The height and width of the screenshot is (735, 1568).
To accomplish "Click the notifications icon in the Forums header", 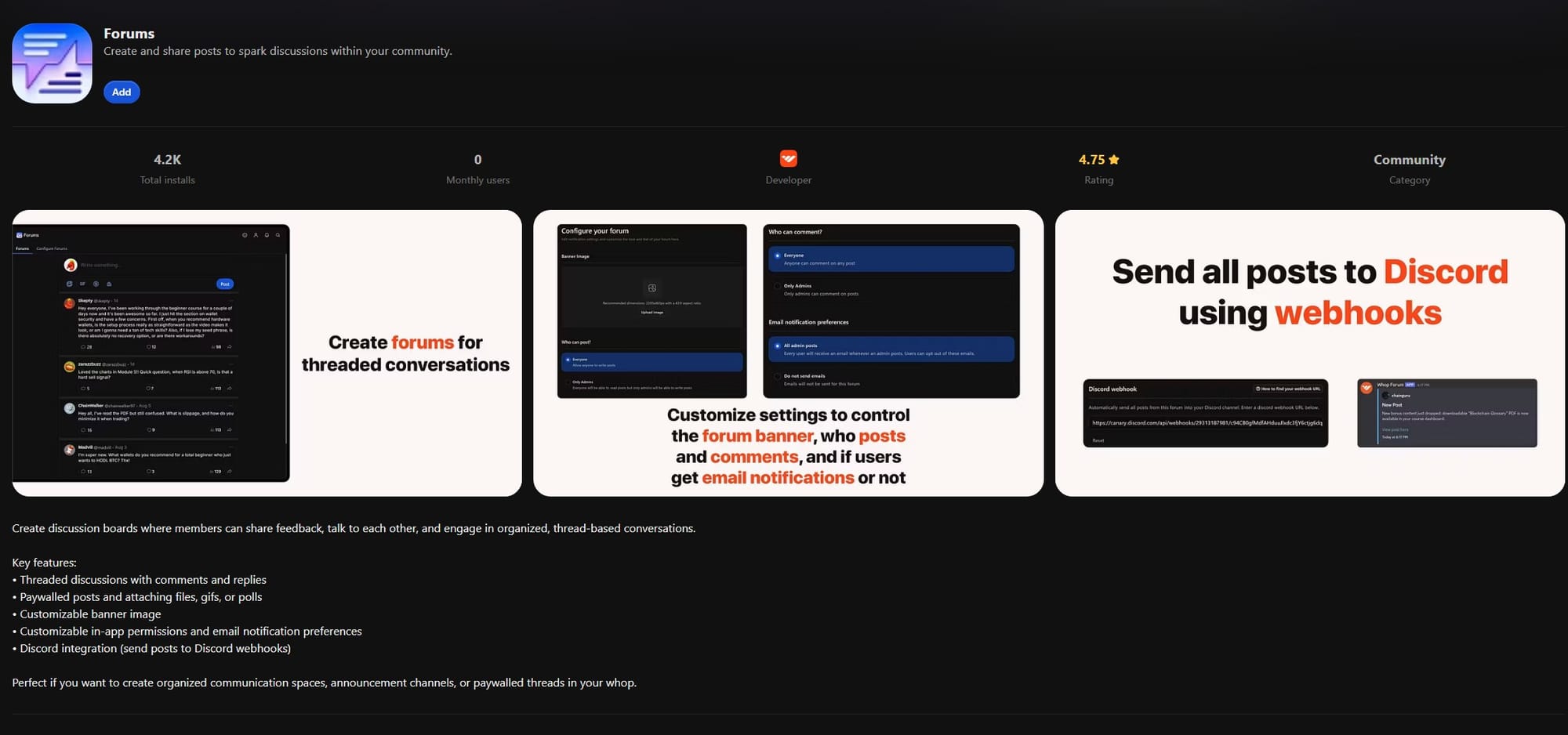I will 266,235.
